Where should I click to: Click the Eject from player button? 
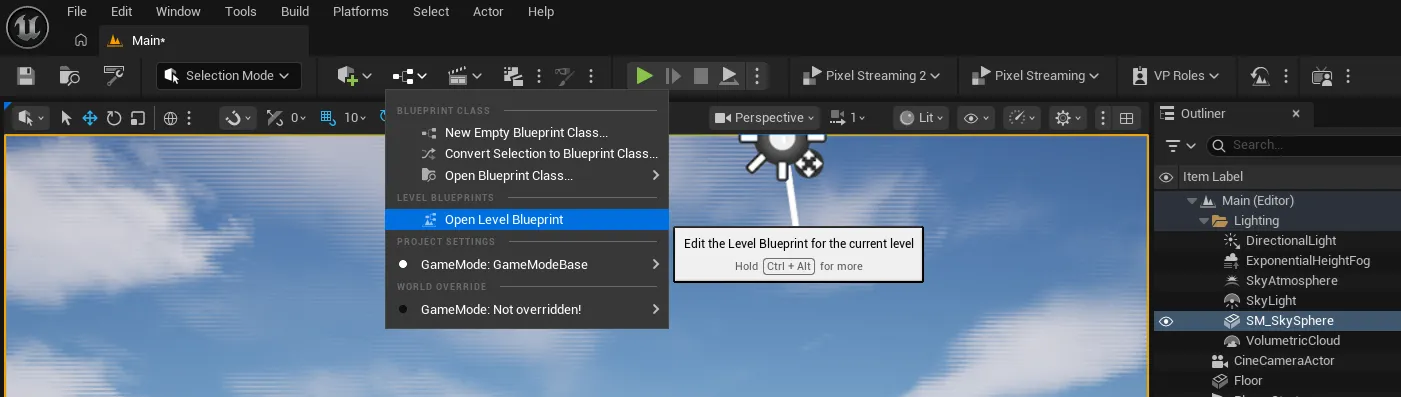click(x=730, y=75)
